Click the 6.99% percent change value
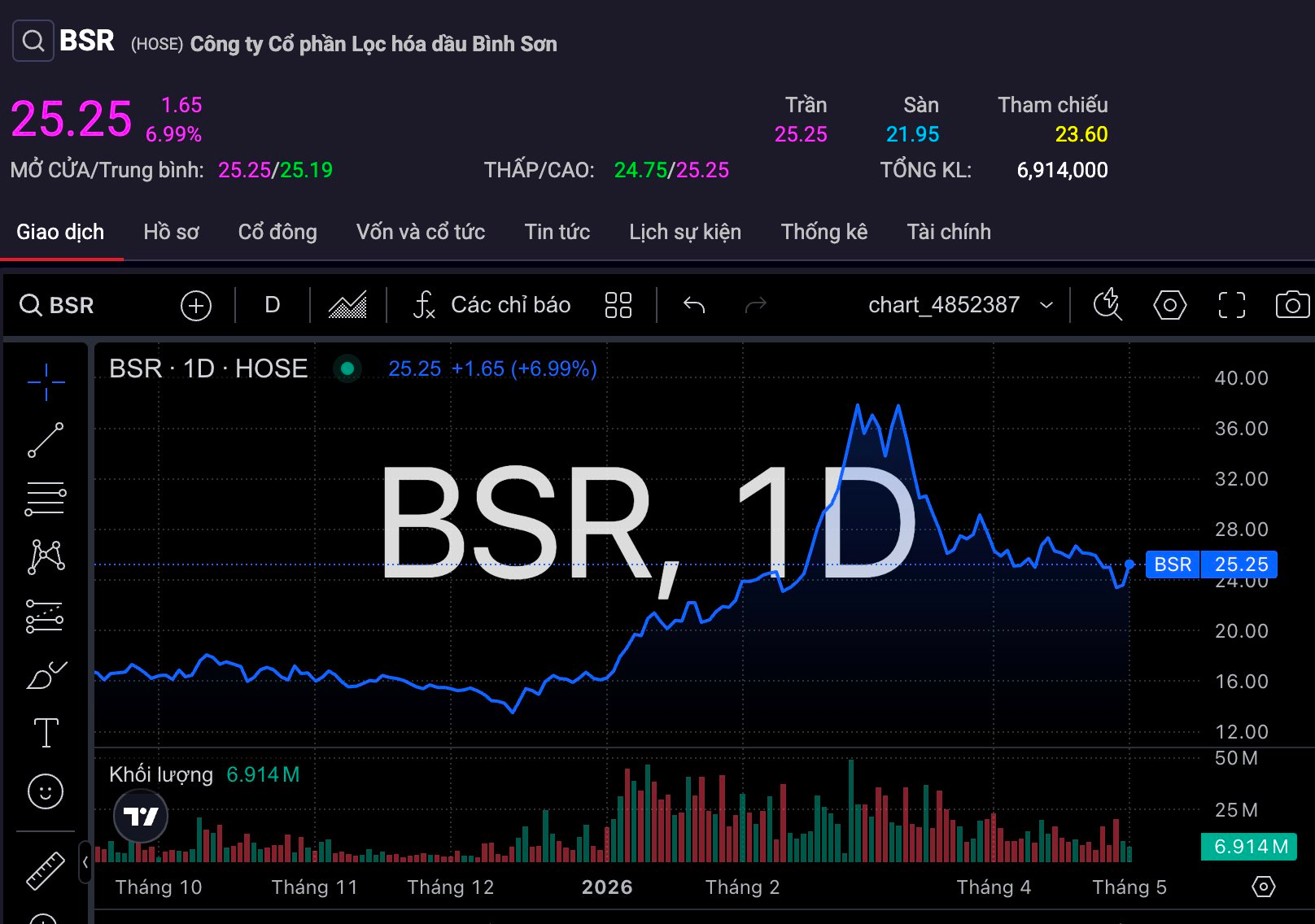 (x=173, y=134)
